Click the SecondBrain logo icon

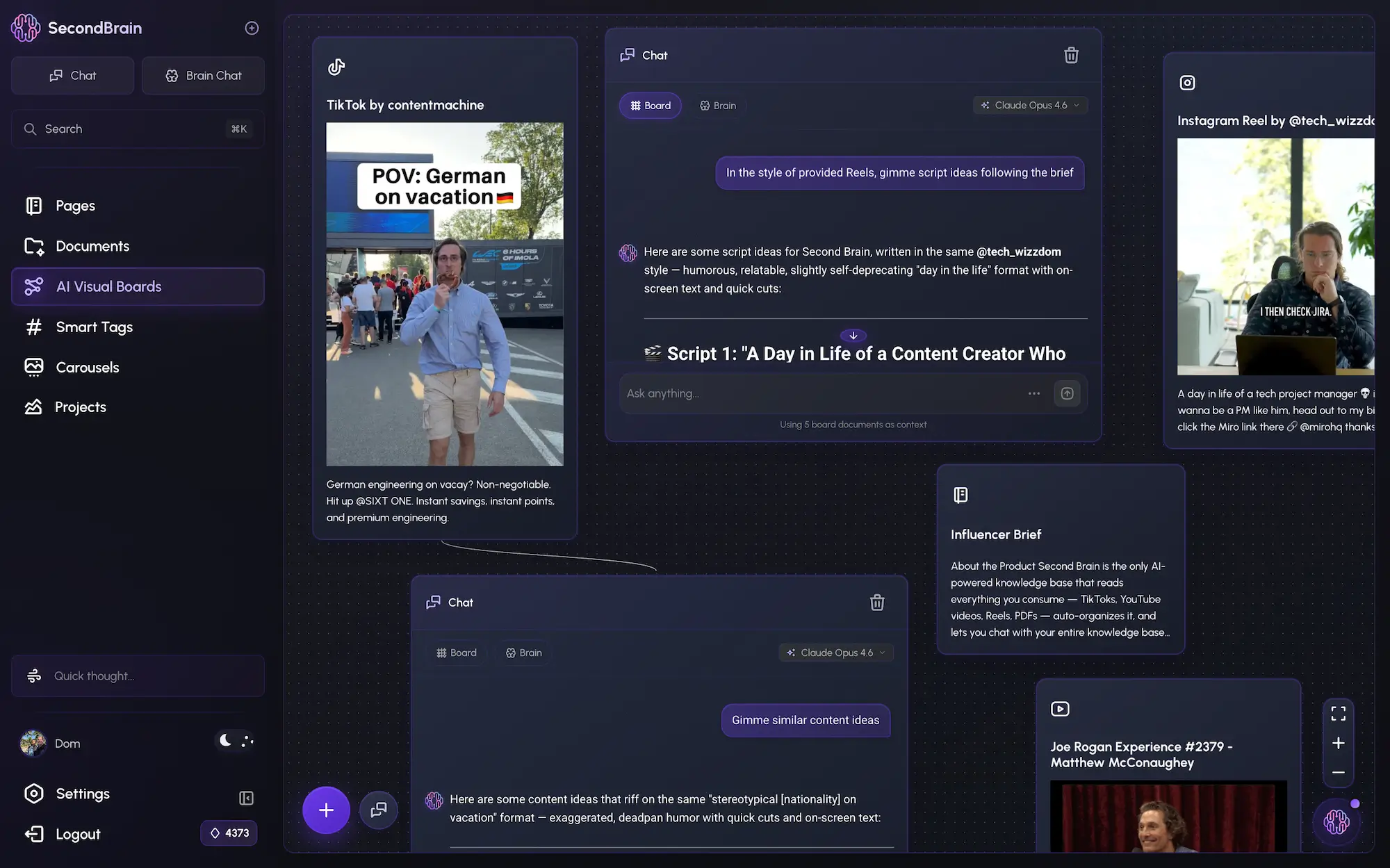coord(26,28)
